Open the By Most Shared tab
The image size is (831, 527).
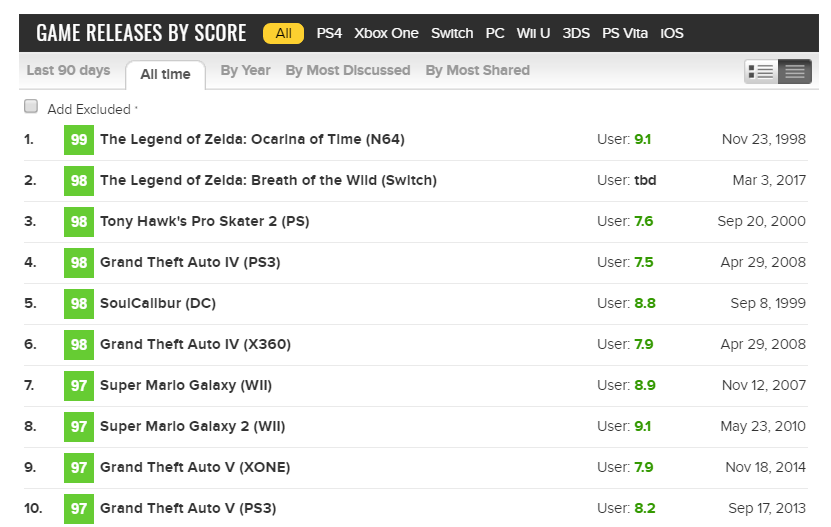click(x=478, y=71)
